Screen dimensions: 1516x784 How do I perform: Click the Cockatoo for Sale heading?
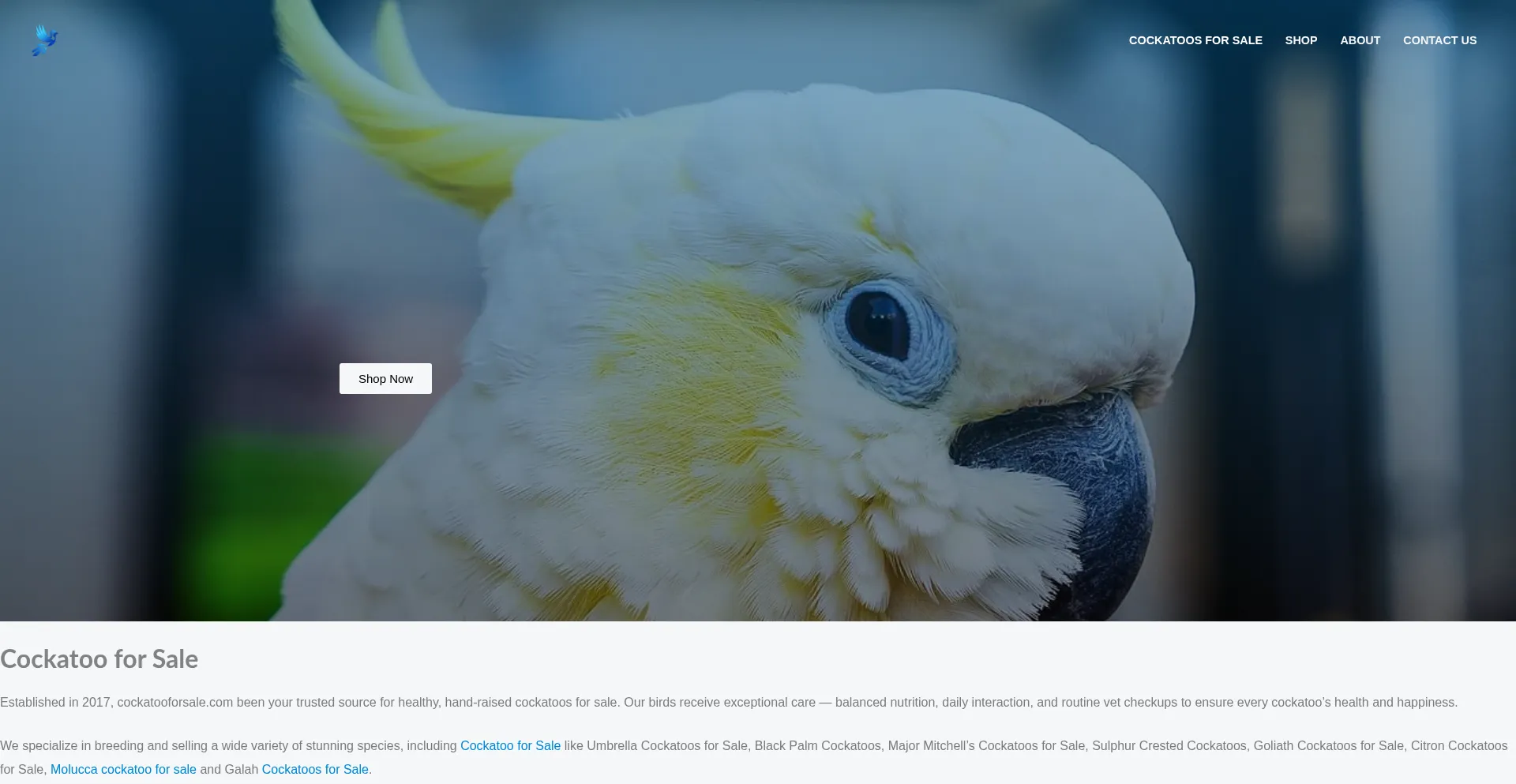99,658
